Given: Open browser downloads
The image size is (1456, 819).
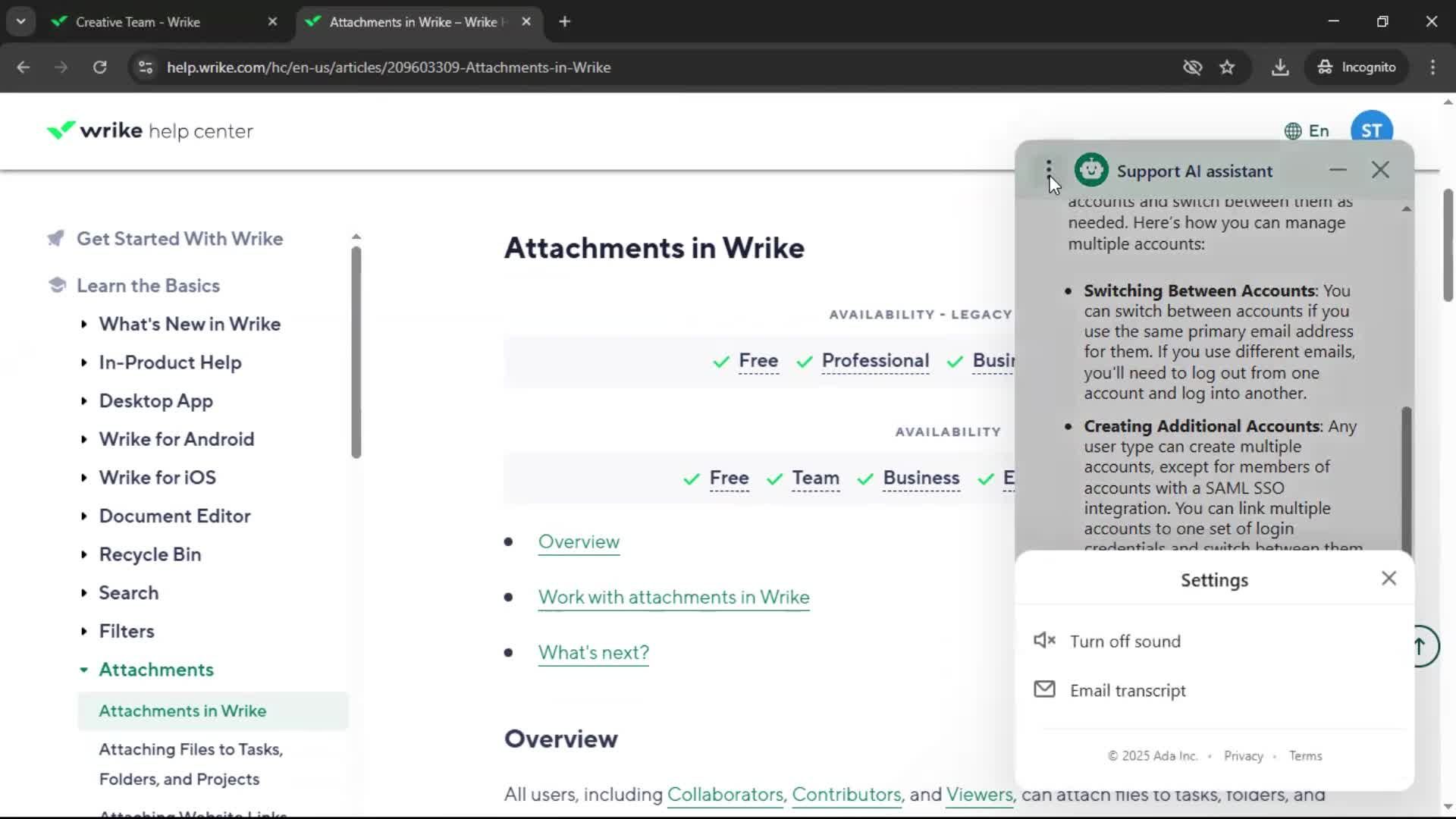Looking at the screenshot, I should (x=1280, y=67).
